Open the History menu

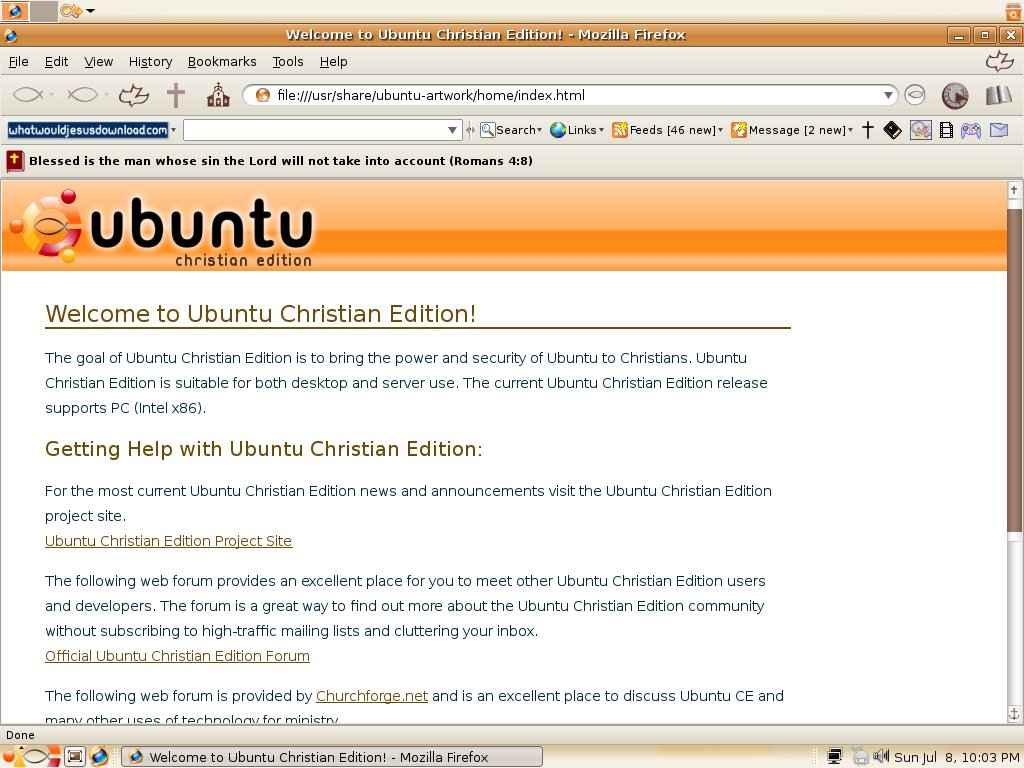click(150, 61)
